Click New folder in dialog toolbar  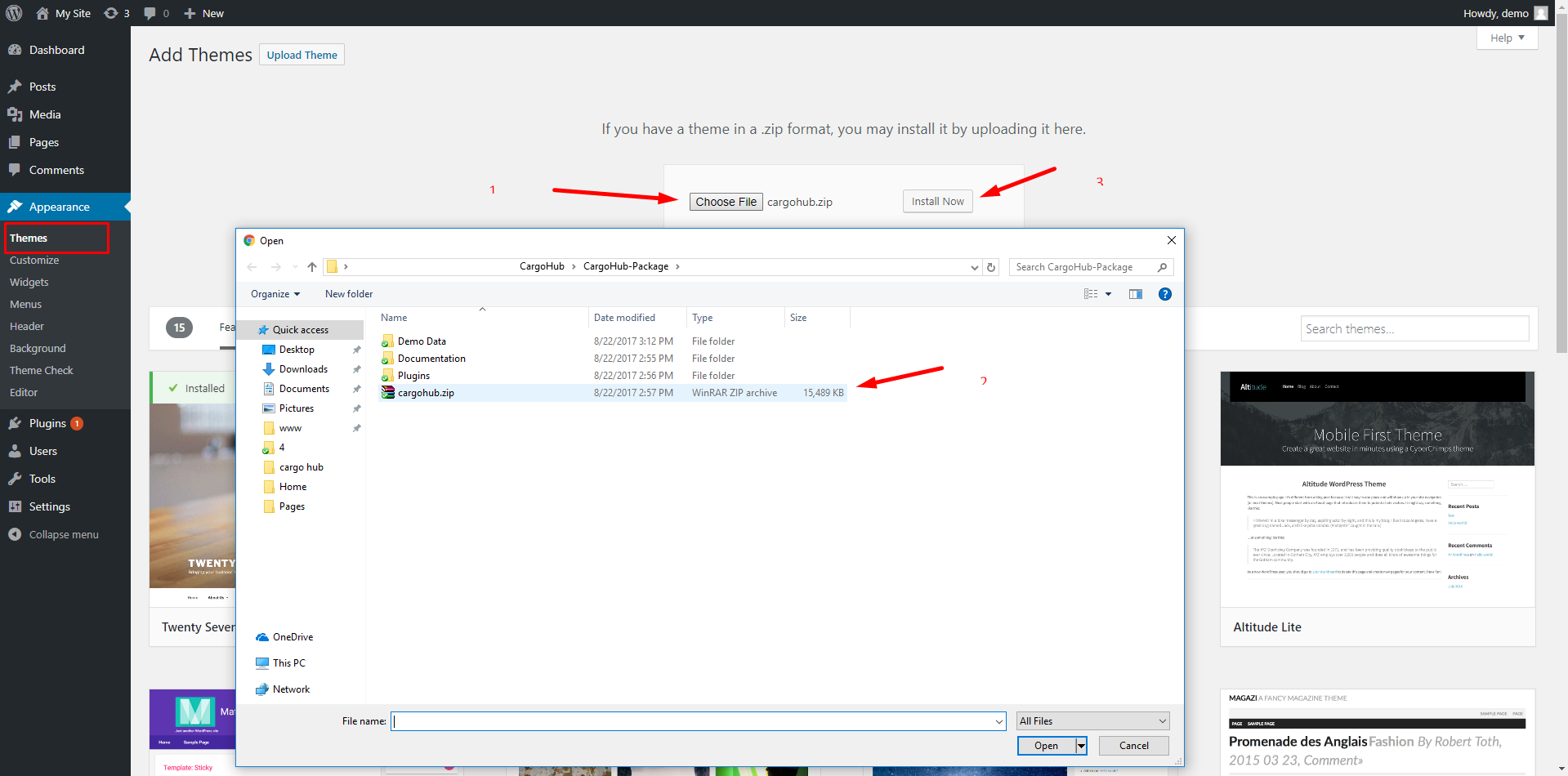(349, 294)
